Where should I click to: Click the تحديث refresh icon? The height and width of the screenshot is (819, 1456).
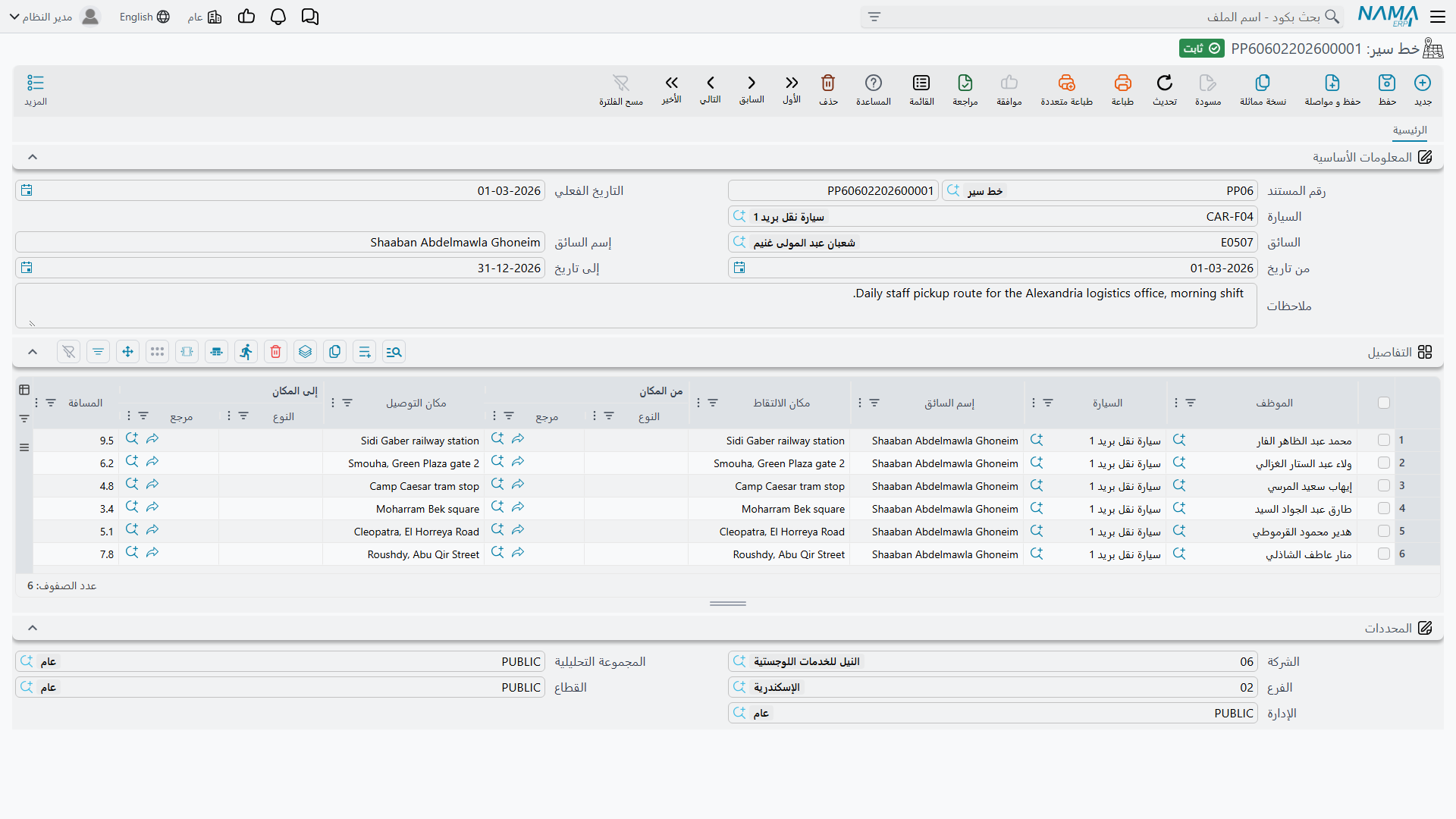[1165, 83]
